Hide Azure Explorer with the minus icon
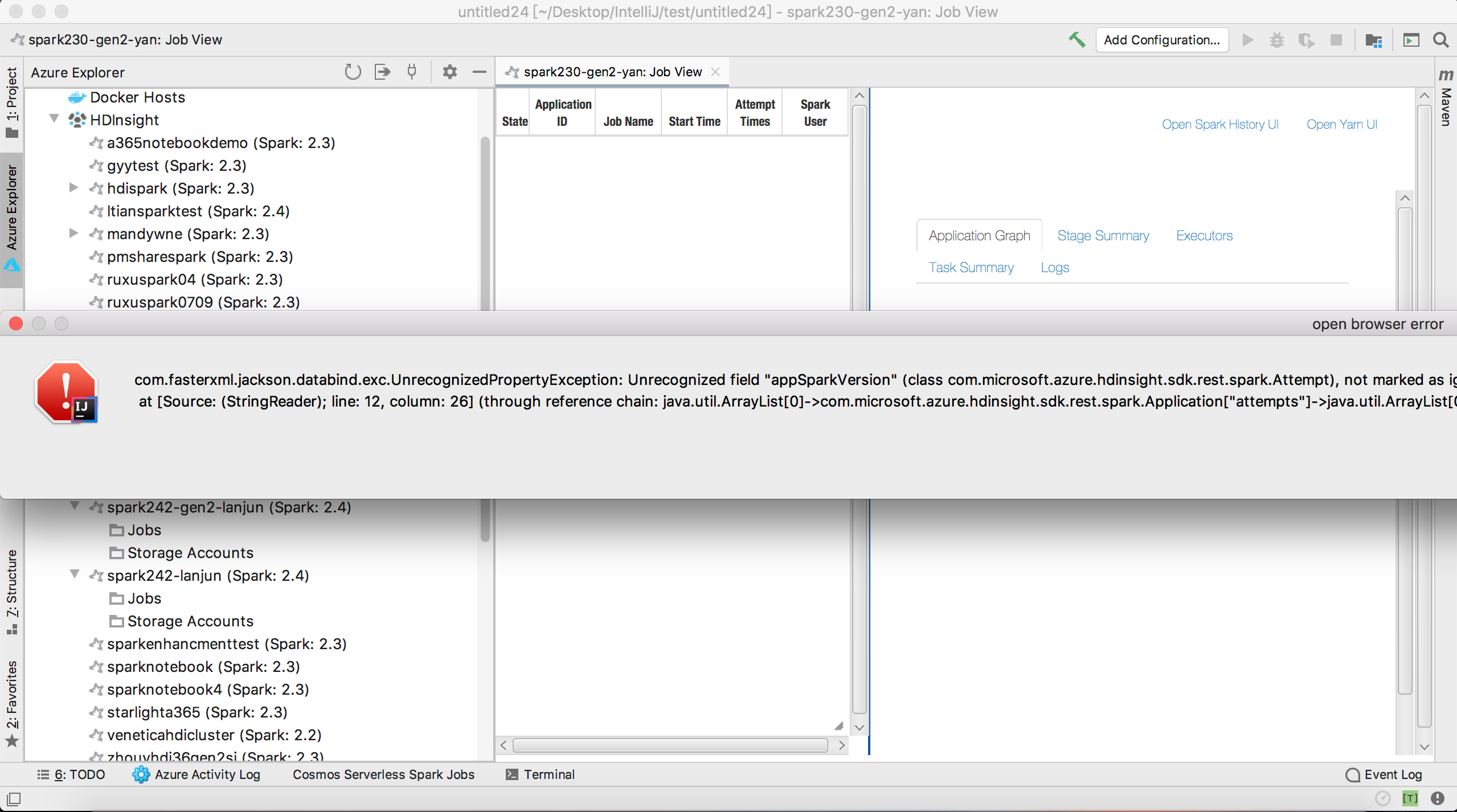 click(x=479, y=72)
